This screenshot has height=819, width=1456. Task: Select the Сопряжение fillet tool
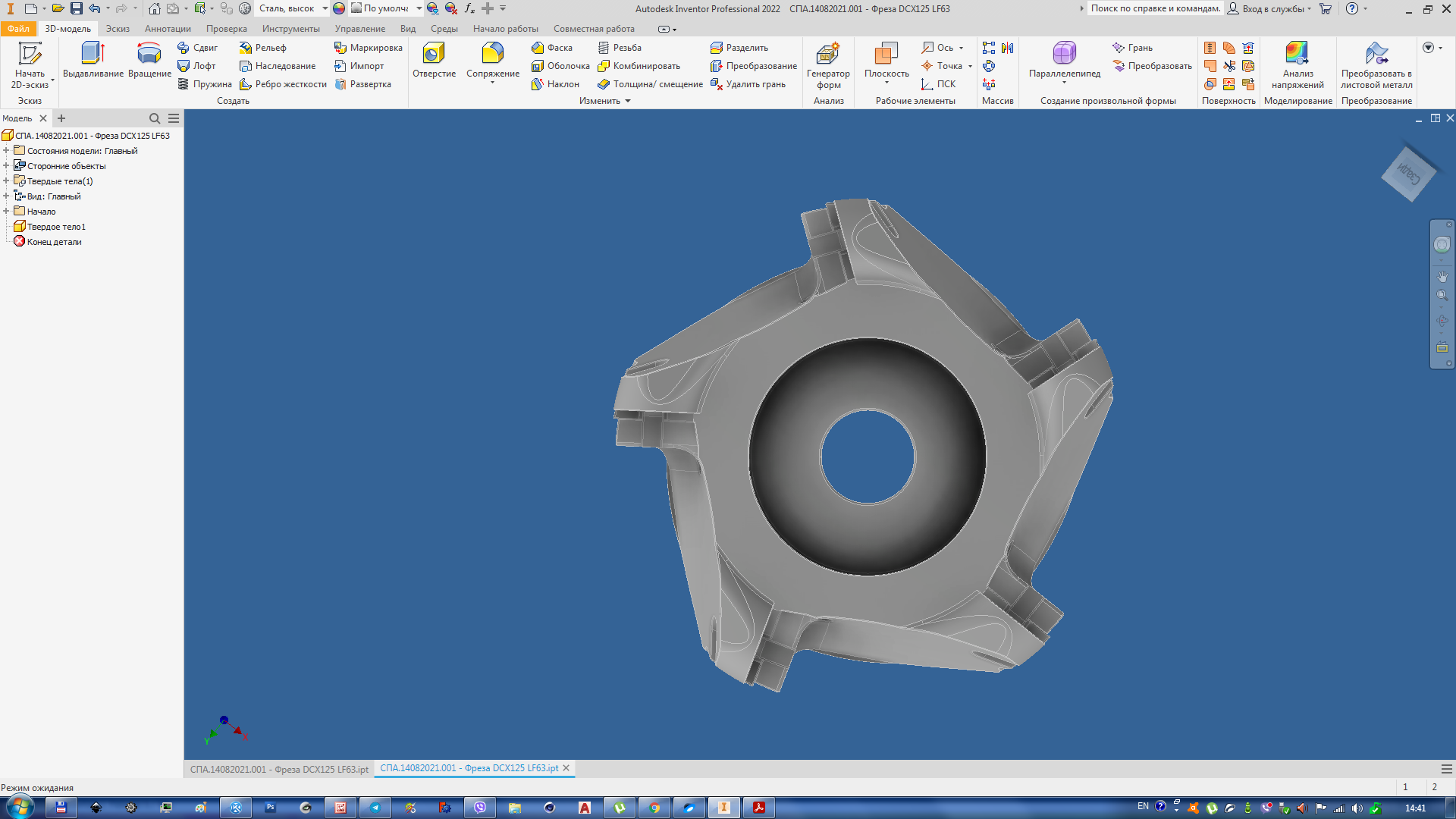[x=492, y=61]
